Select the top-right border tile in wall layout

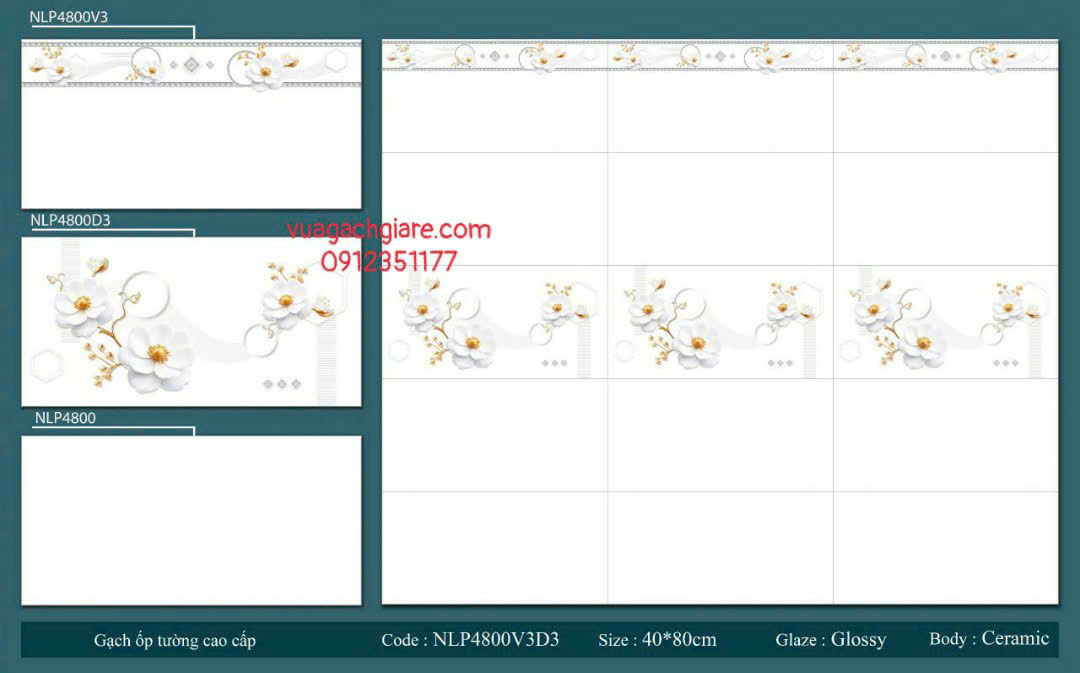point(945,97)
